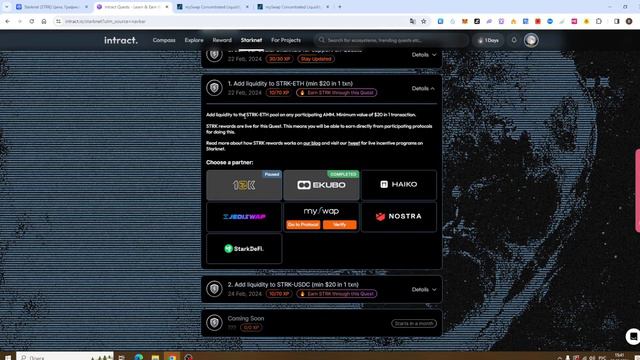The width and height of the screenshot is (640, 360).
Task: Open the streak days badge
Action: click(489, 40)
